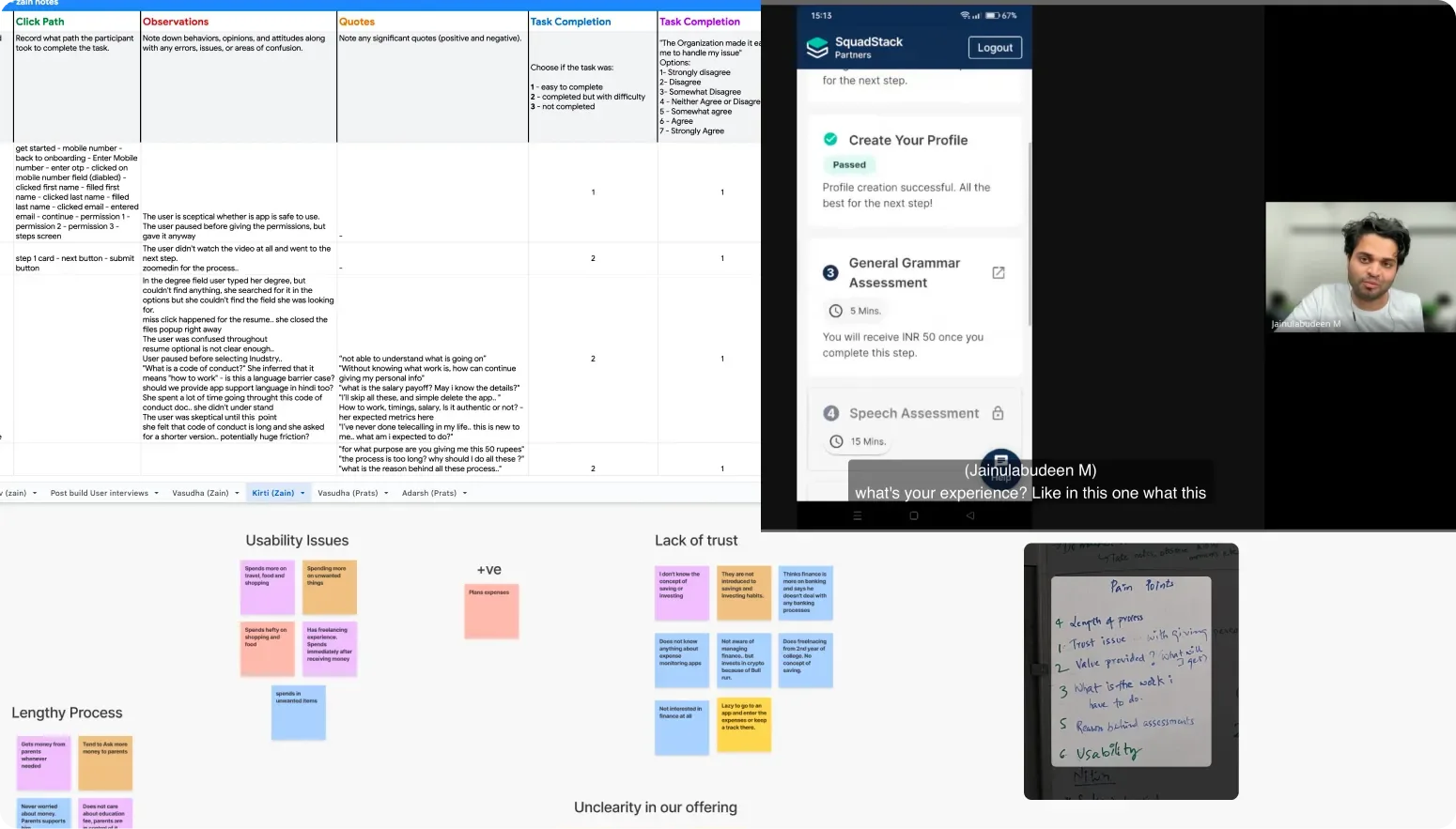This screenshot has height=829, width=1456.
Task: Tap the phone's recent apps navigation icon
Action: click(857, 515)
